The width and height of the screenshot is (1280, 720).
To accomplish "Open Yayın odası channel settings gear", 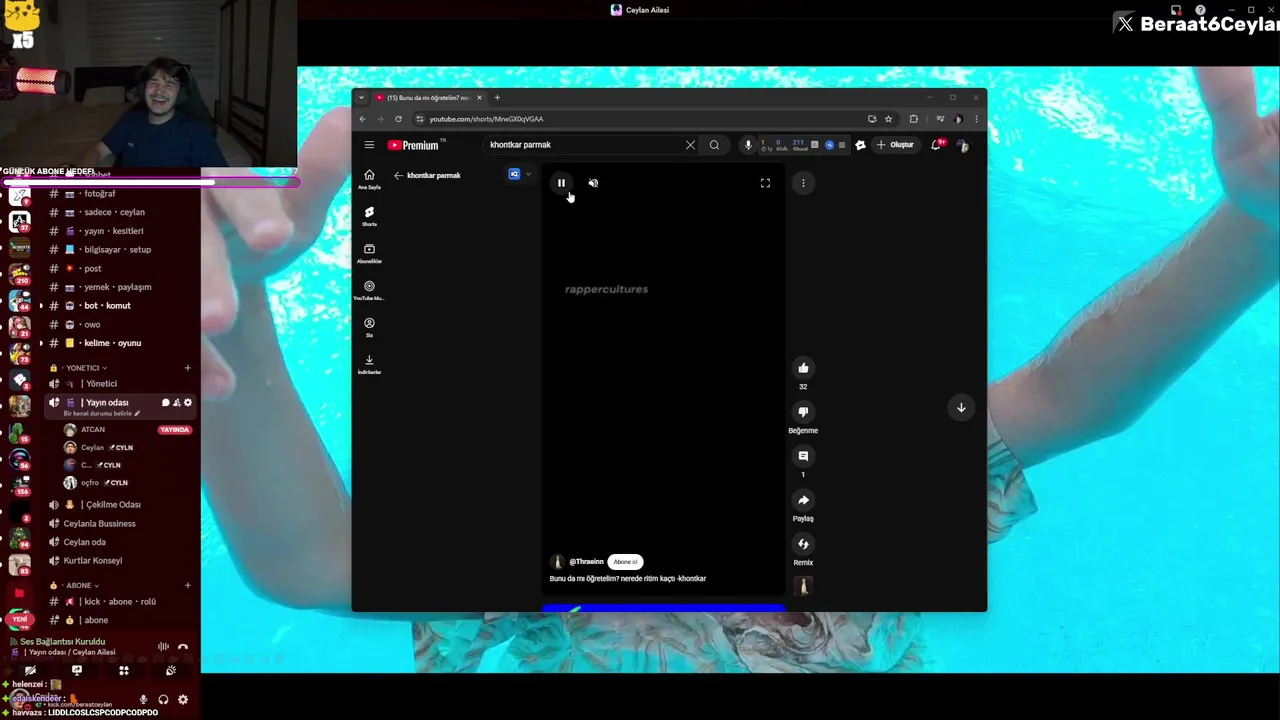I will pyautogui.click(x=188, y=403).
